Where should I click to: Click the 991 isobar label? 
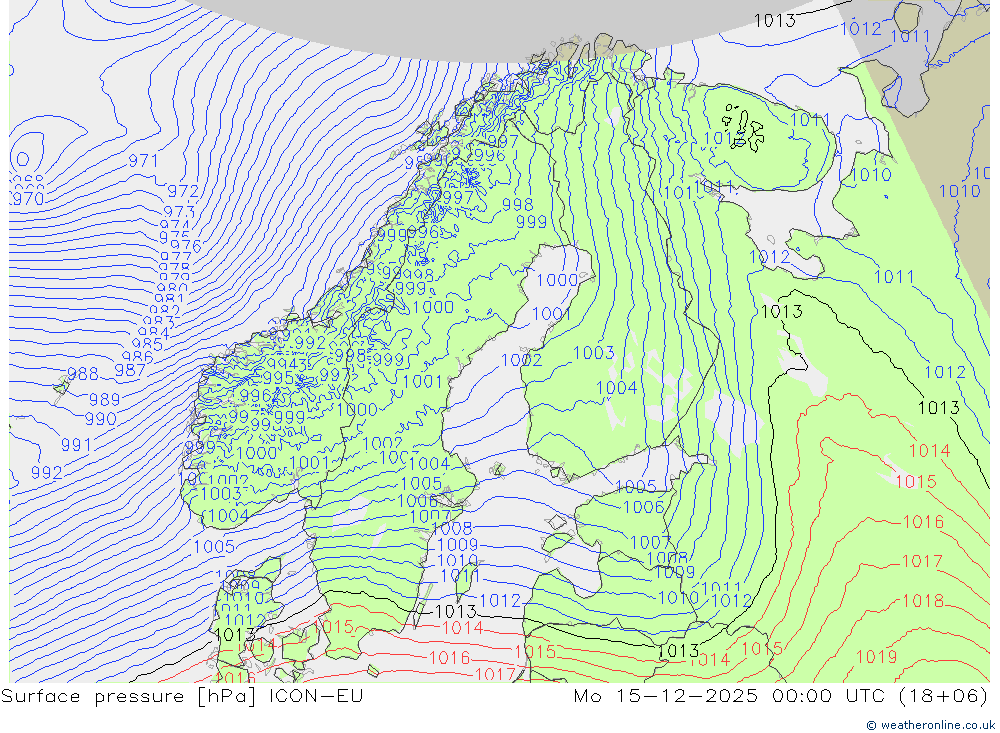click(77, 445)
